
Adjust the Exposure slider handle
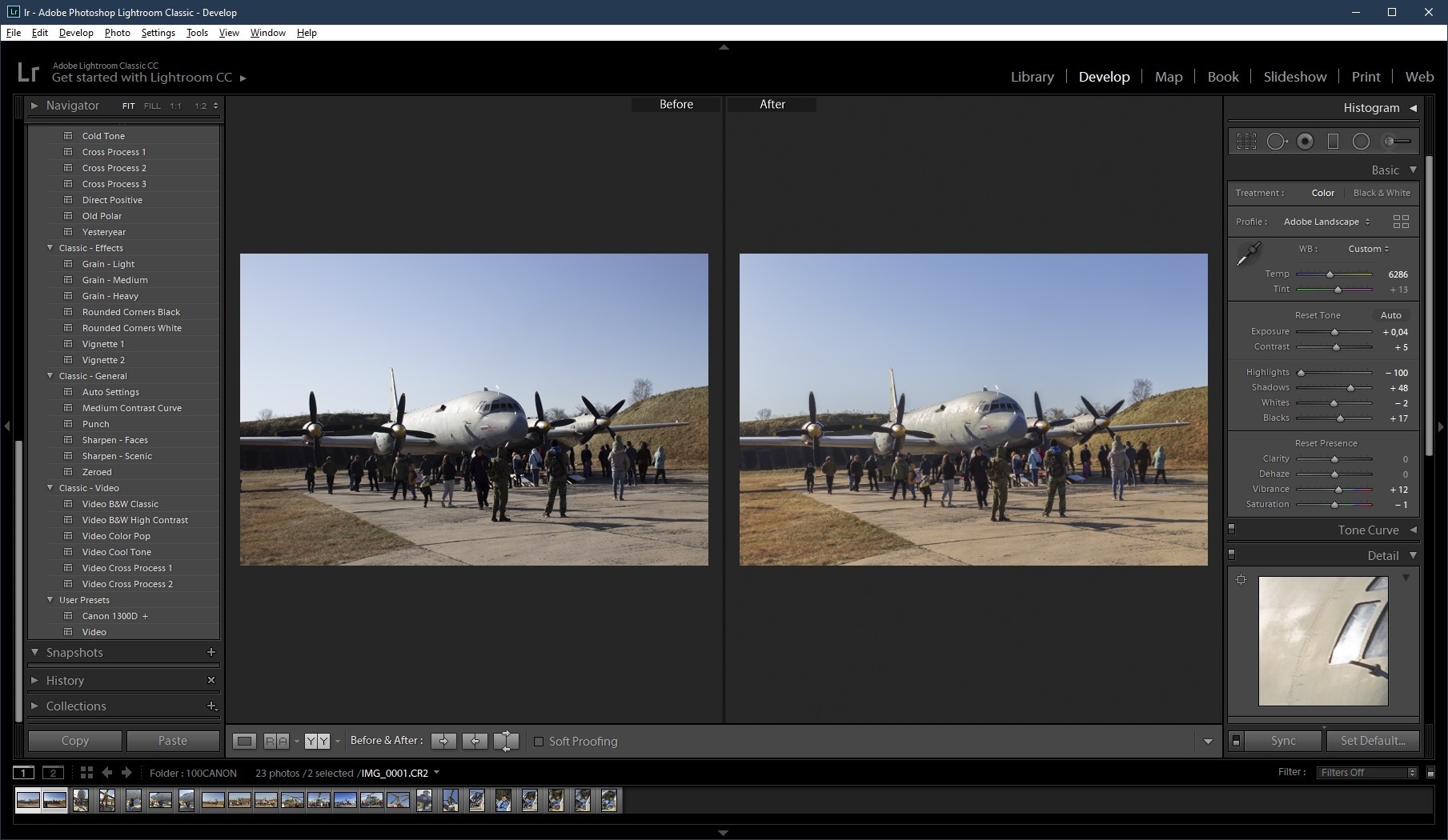[1334, 332]
